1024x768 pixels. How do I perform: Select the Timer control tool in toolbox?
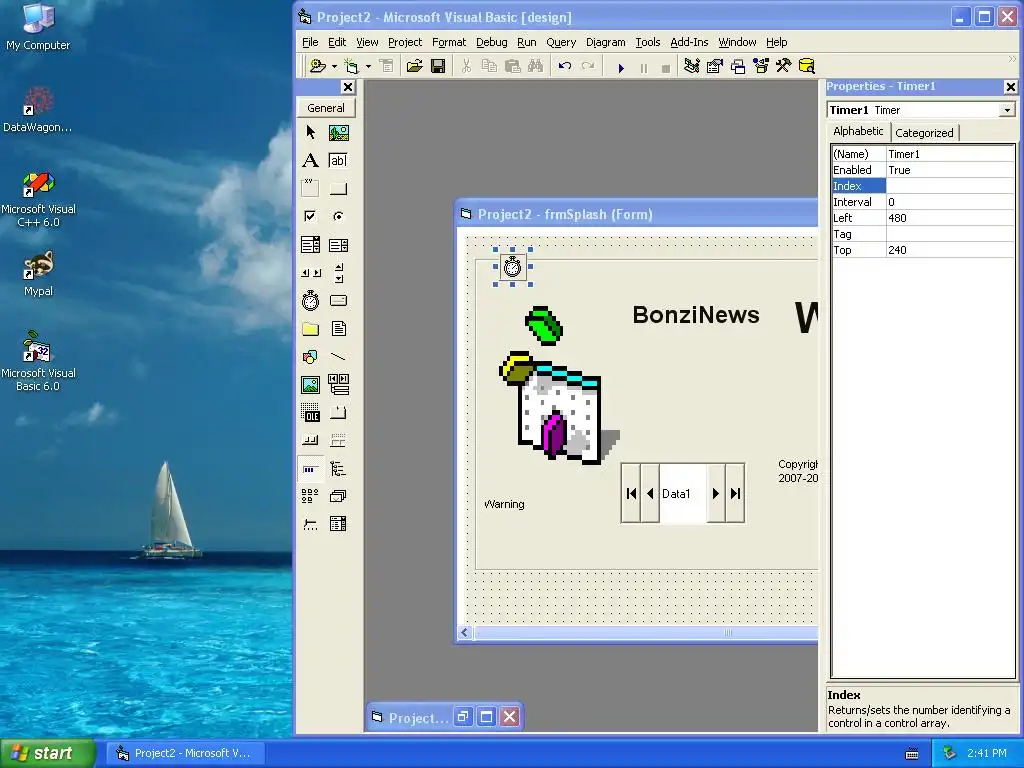[x=311, y=300]
